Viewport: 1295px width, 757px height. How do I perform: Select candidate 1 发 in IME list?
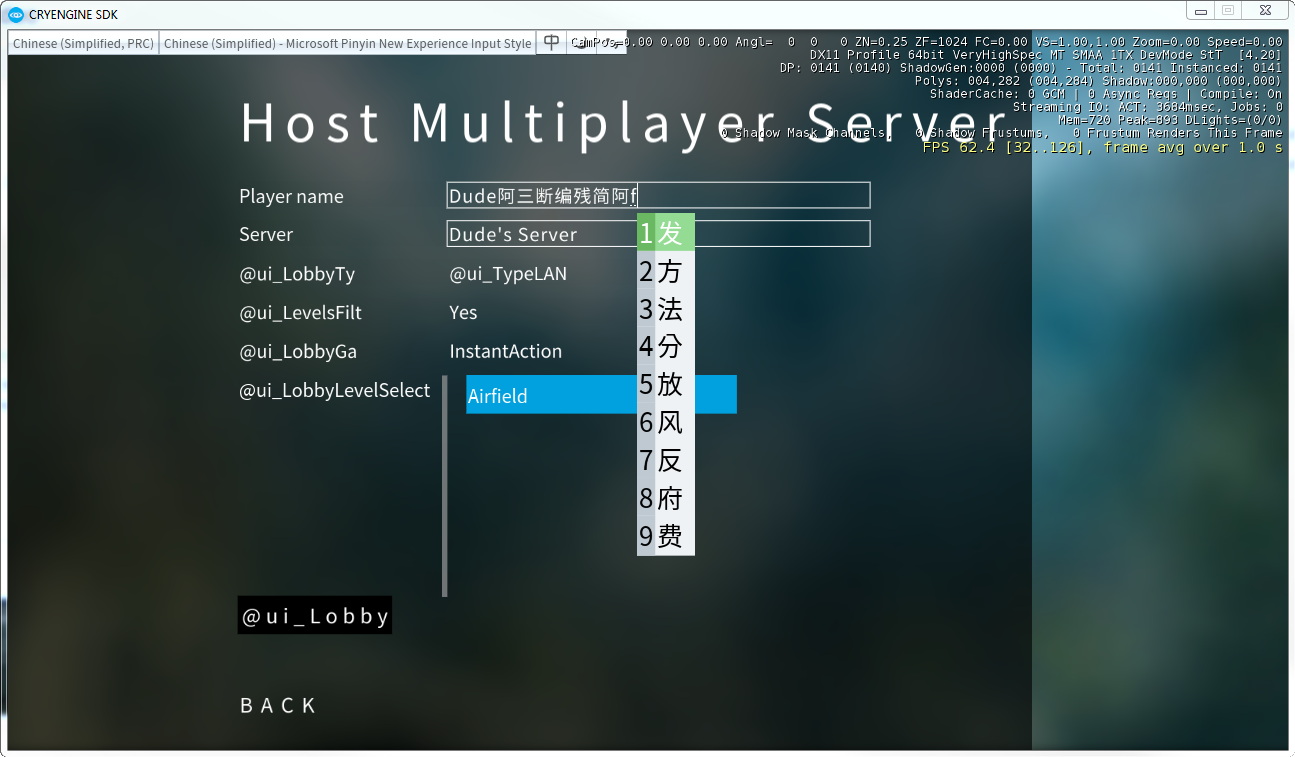point(666,232)
